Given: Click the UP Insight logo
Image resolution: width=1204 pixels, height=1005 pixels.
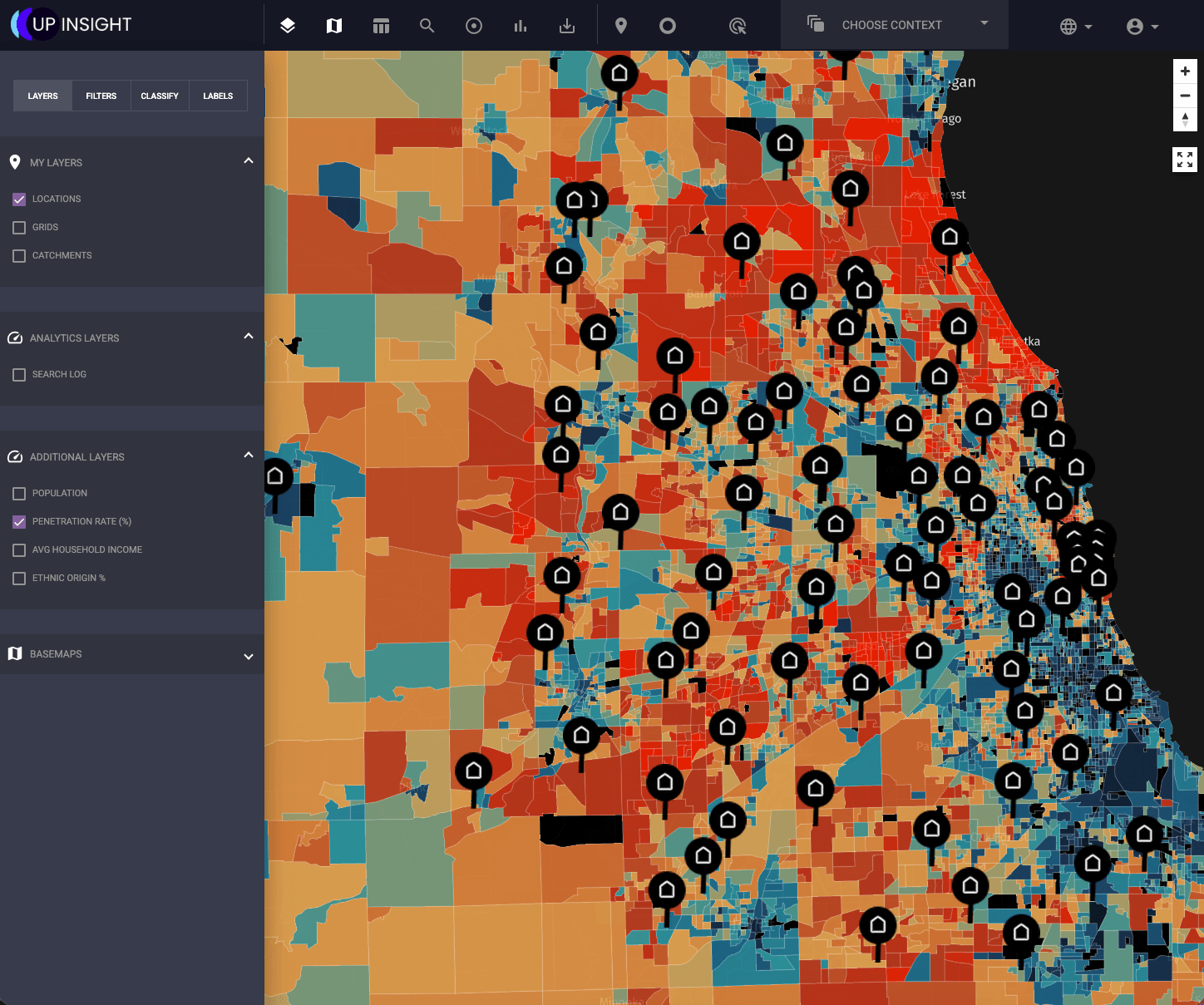Looking at the screenshot, I should pos(72,24).
